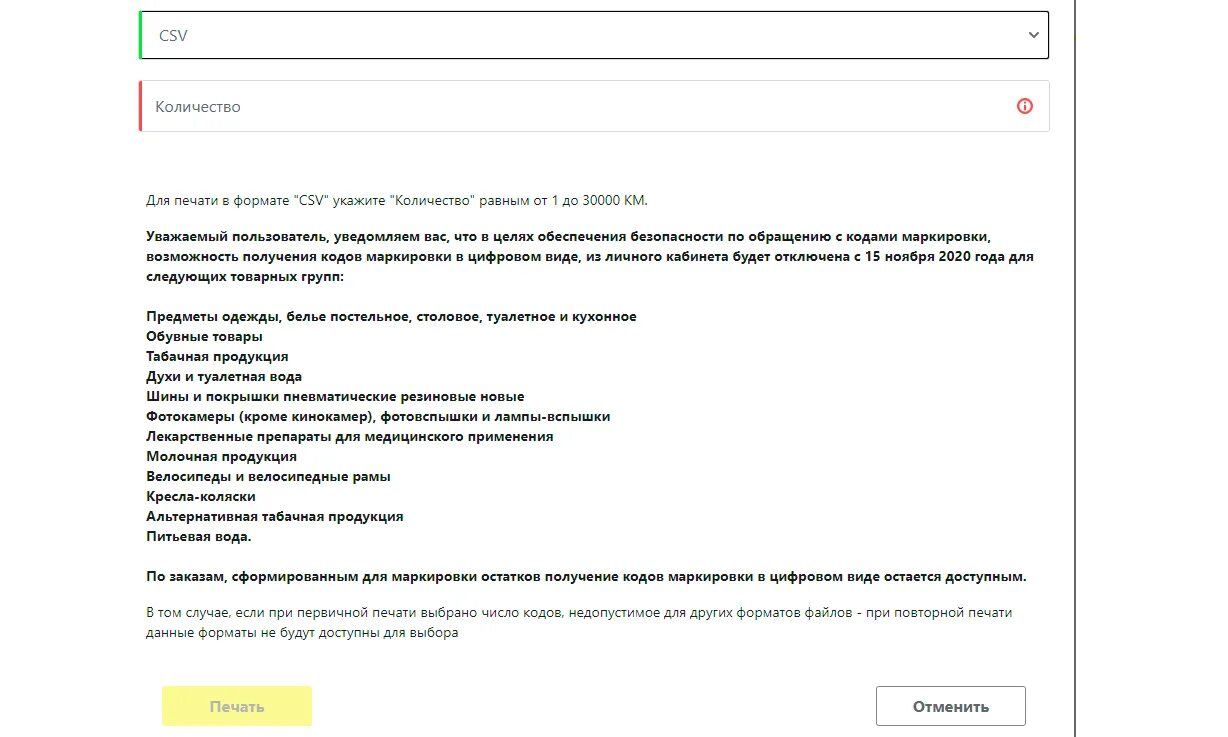
Task: Select the text 'Табачная продукция'
Action: (217, 356)
